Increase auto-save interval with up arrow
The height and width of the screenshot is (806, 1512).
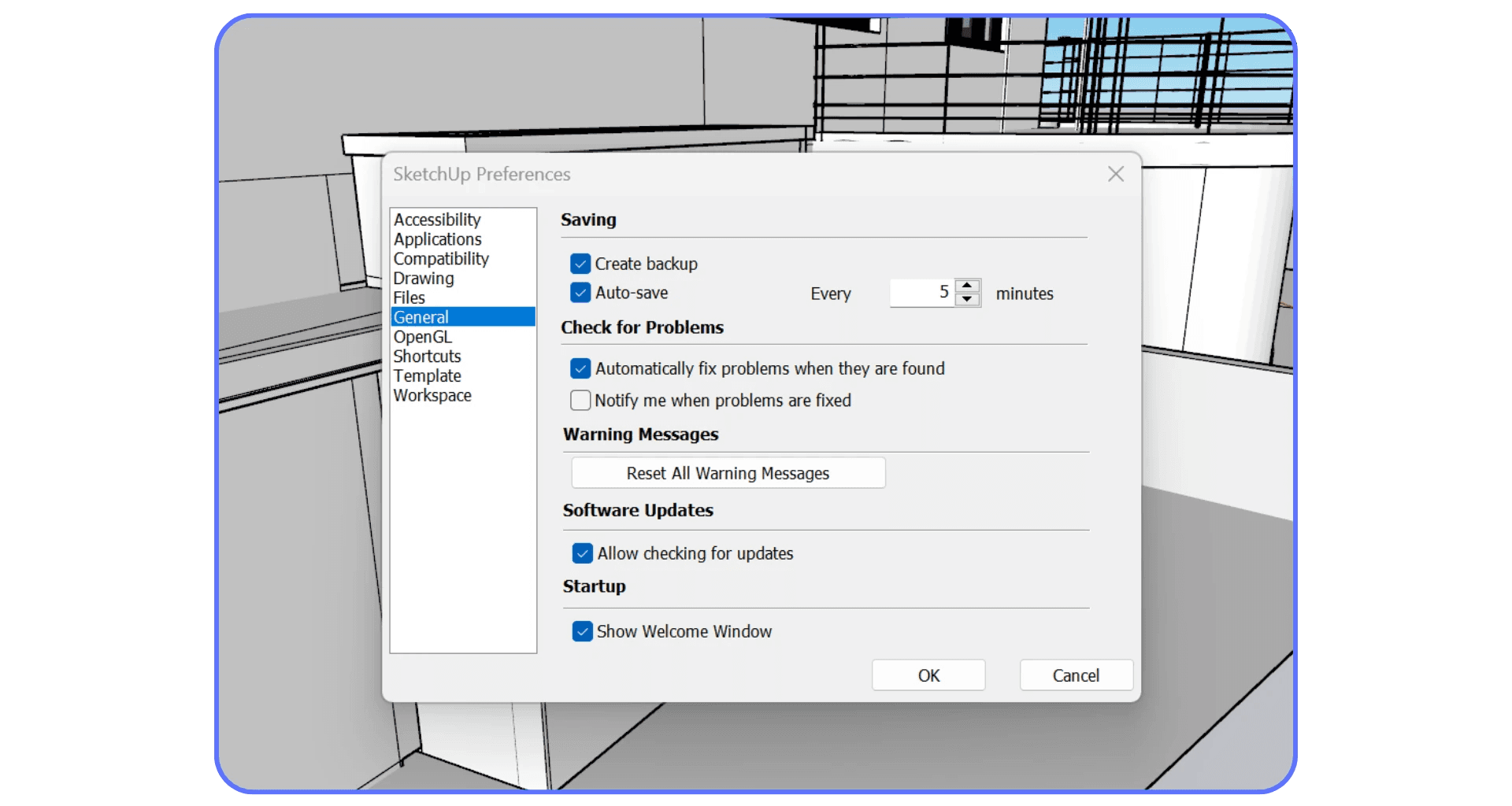967,286
